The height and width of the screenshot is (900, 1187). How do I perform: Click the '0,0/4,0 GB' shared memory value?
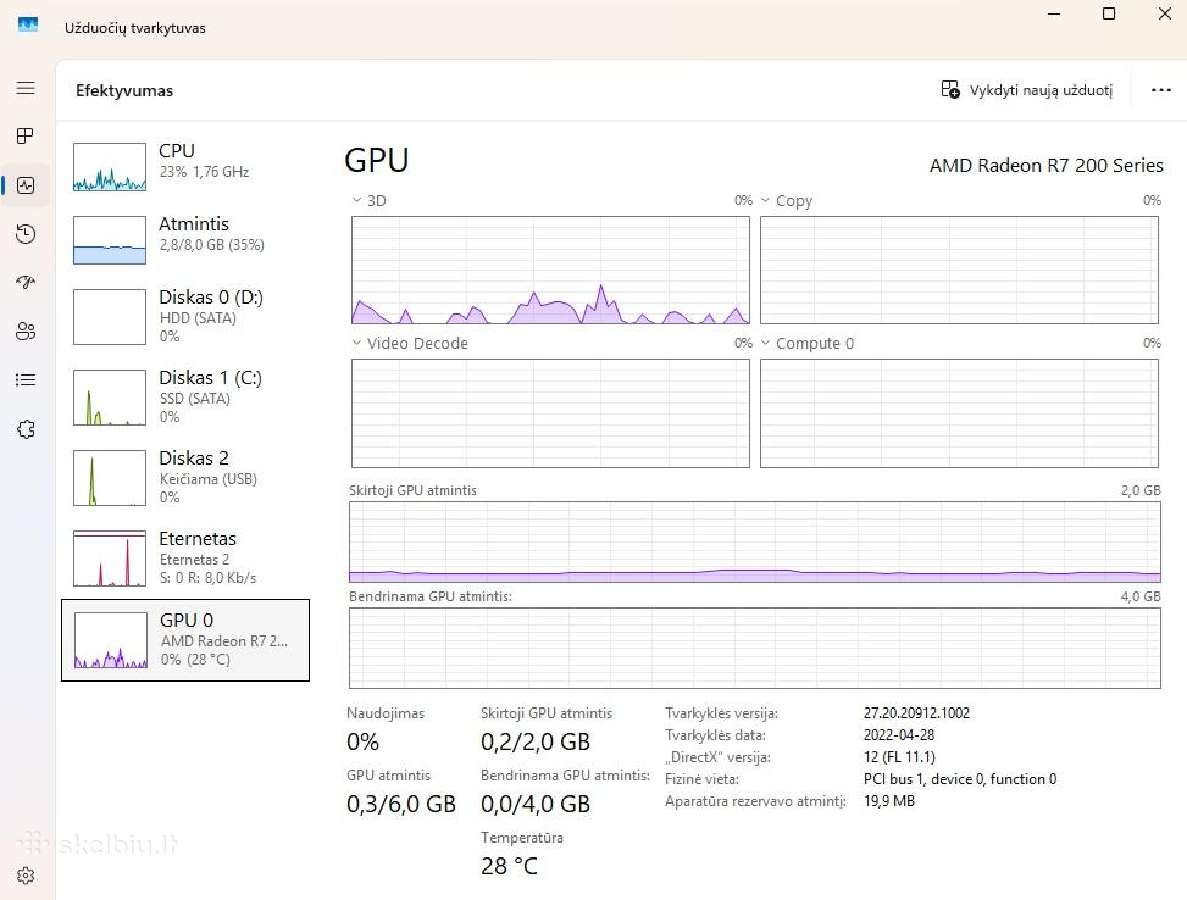pyautogui.click(x=535, y=804)
